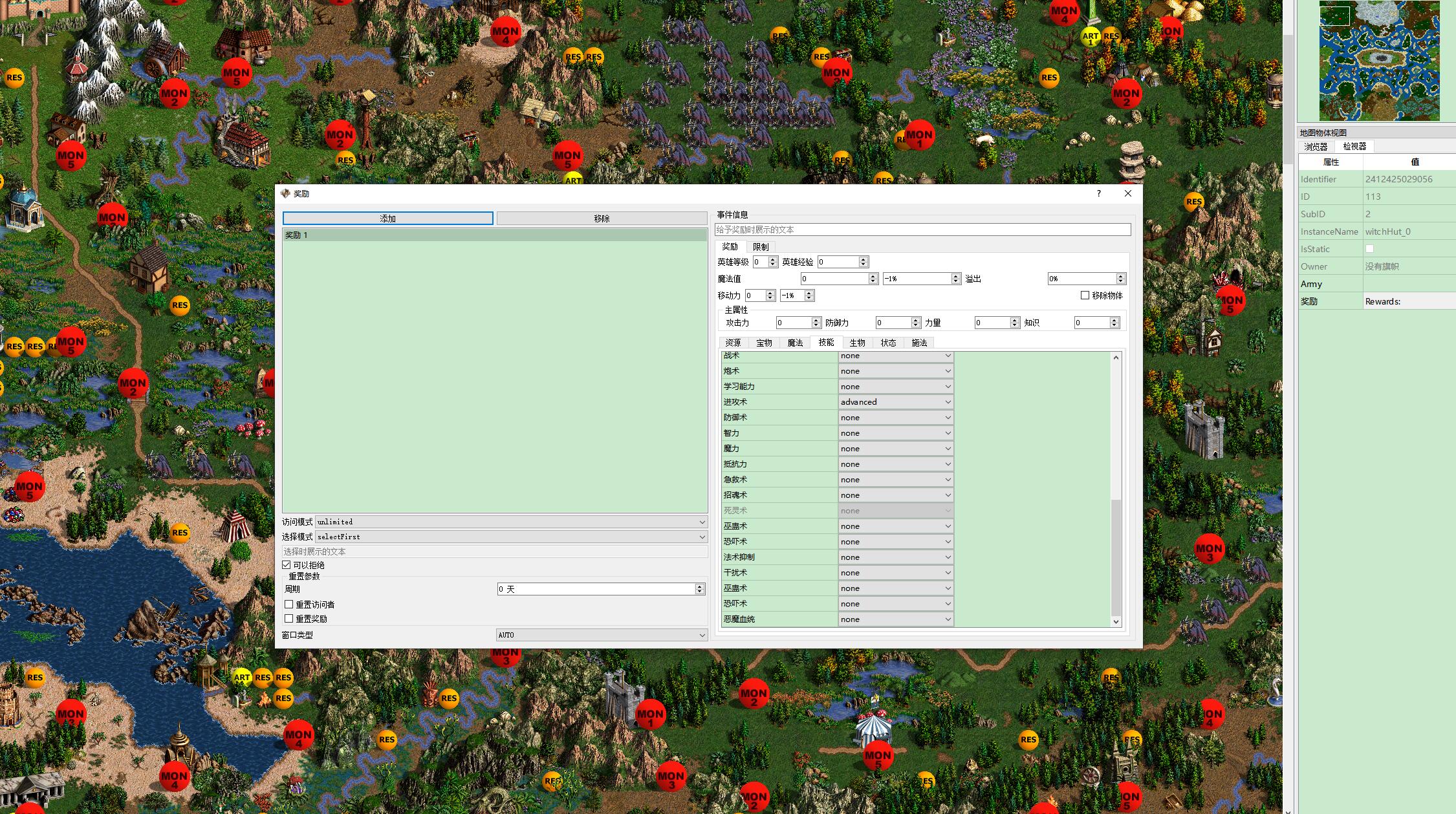Switch to the 浏览器 tab in the object view

[x=1316, y=147]
